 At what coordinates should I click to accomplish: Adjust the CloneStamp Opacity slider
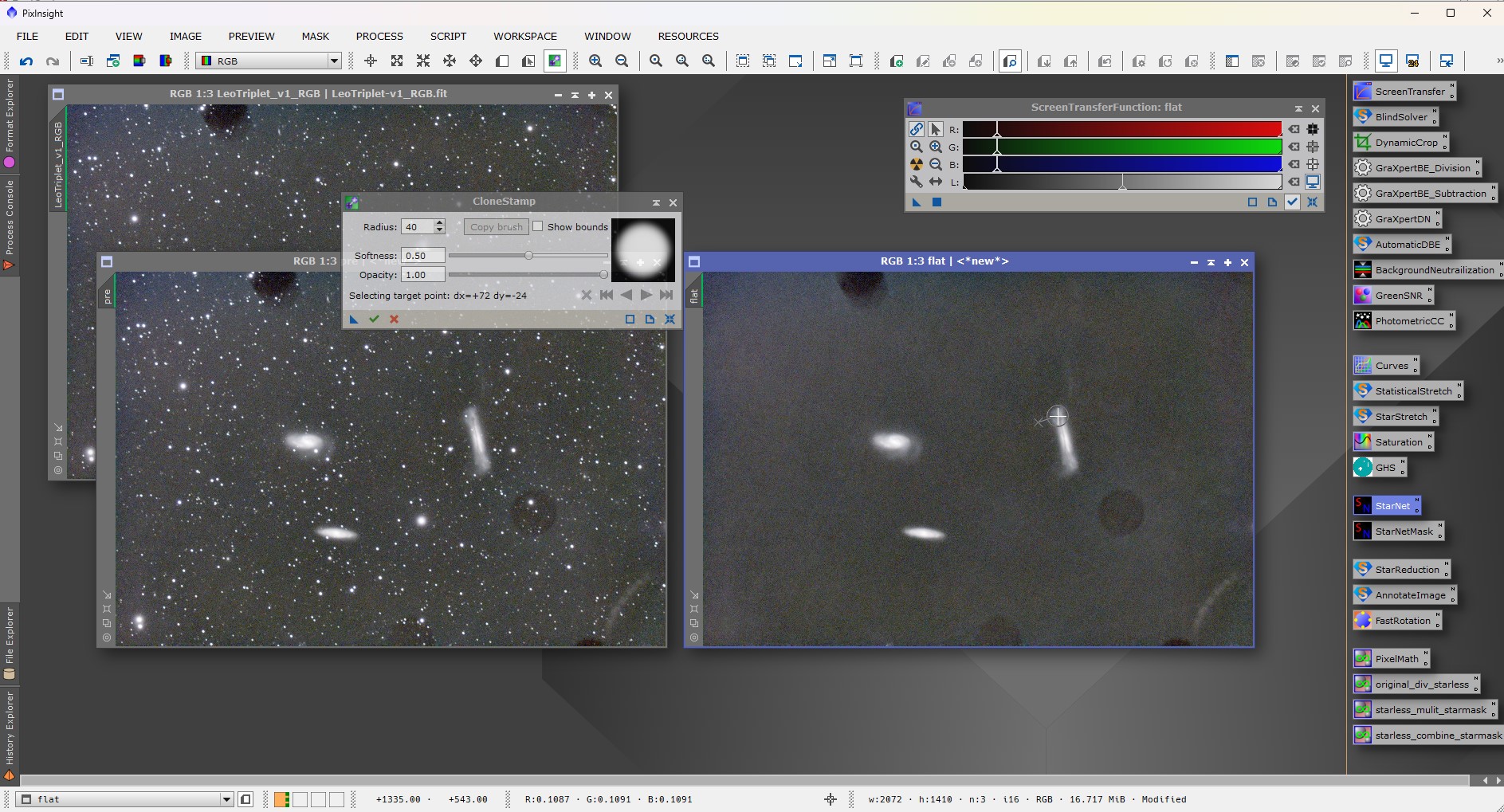(528, 275)
